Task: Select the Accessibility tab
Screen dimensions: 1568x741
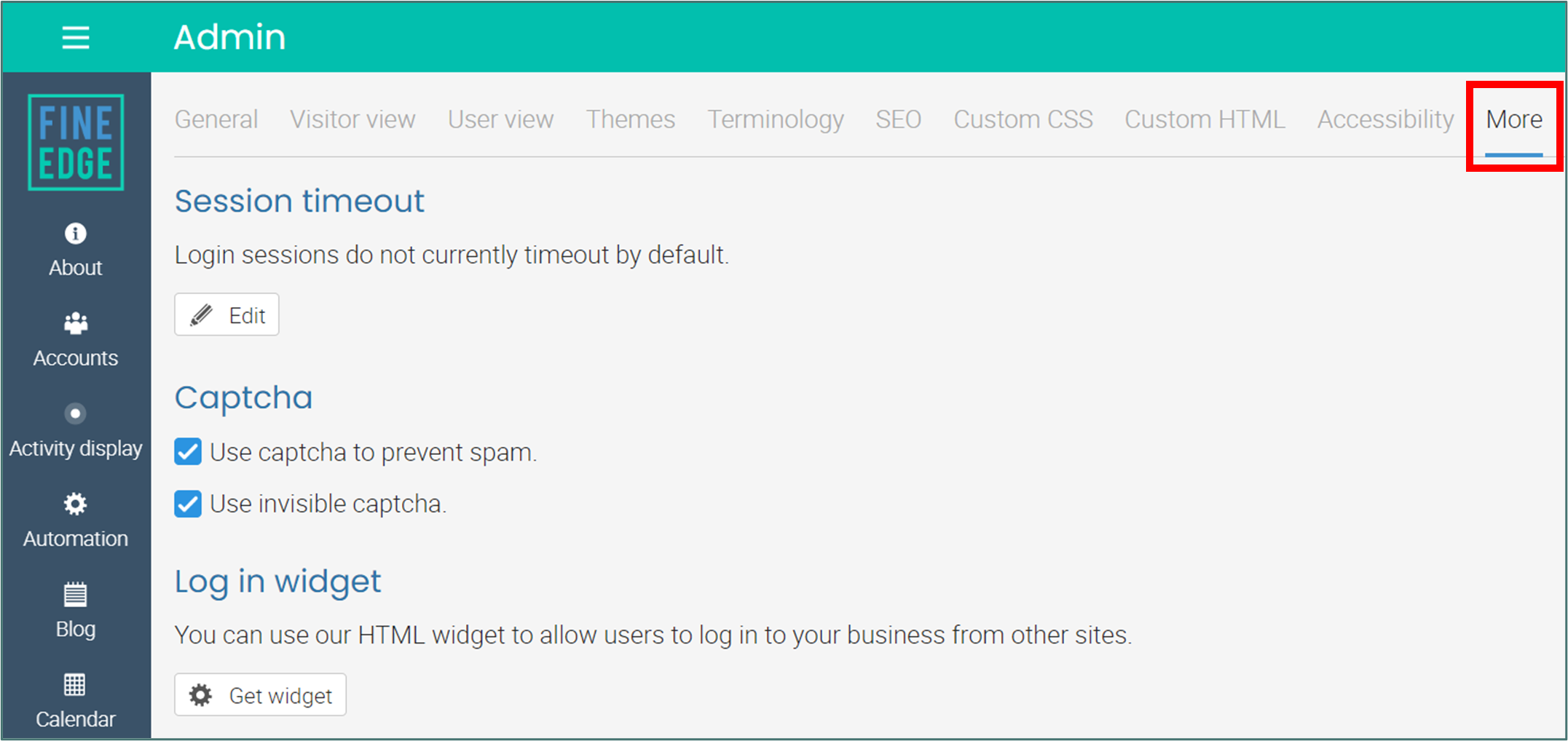Action: pyautogui.click(x=1385, y=119)
